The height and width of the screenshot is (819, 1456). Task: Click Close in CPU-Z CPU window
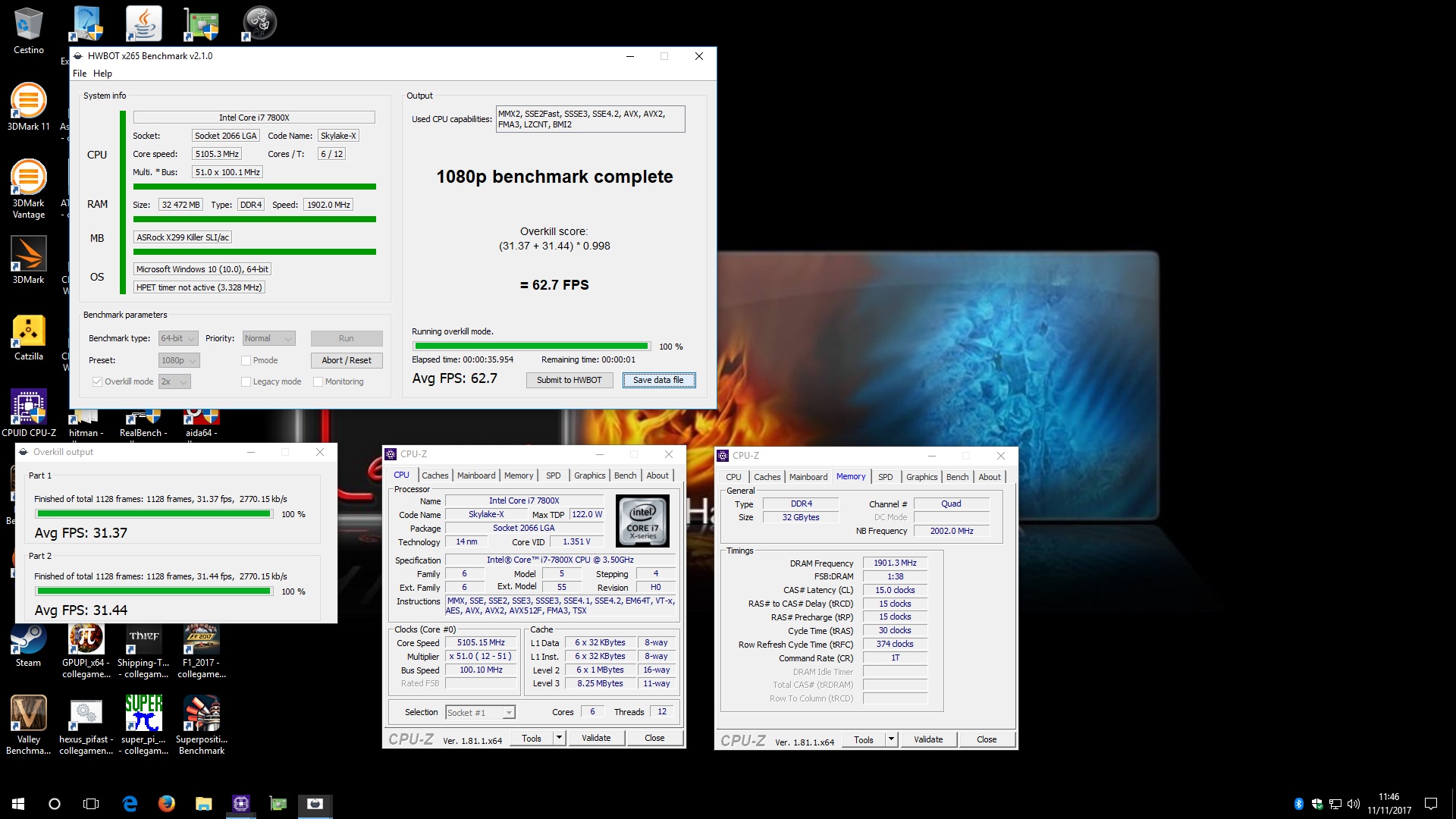click(654, 738)
